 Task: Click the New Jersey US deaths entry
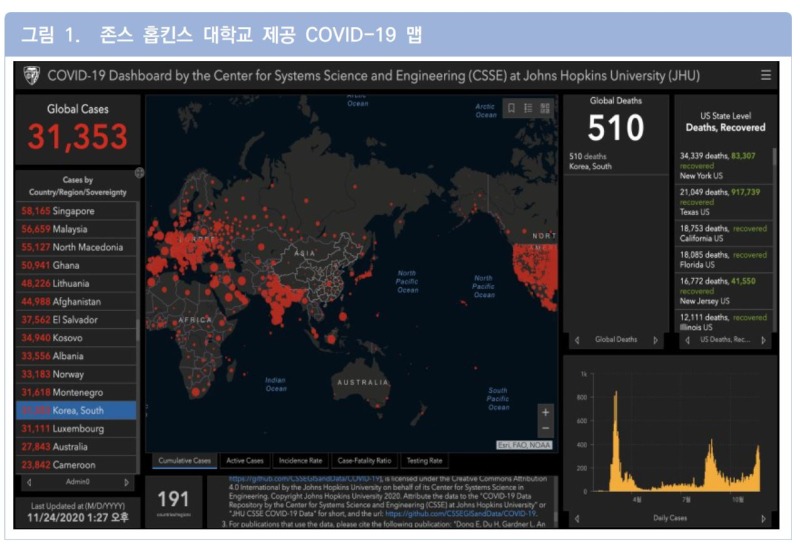pyautogui.click(x=724, y=291)
